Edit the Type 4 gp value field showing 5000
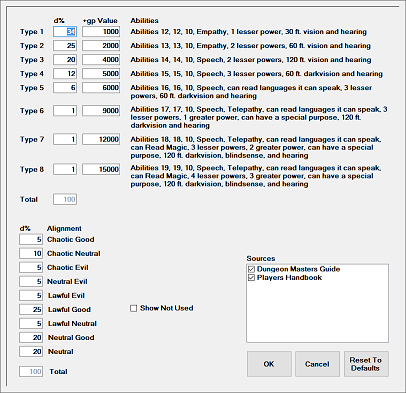Screen dimensions: 406x393 click(101, 74)
